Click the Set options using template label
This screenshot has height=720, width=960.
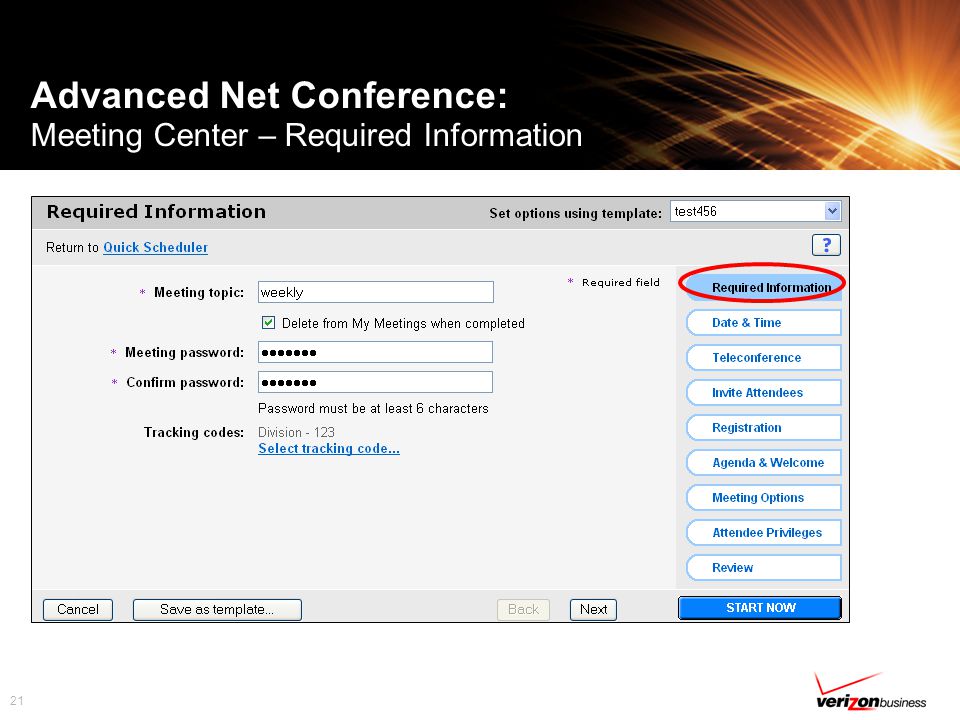click(576, 213)
